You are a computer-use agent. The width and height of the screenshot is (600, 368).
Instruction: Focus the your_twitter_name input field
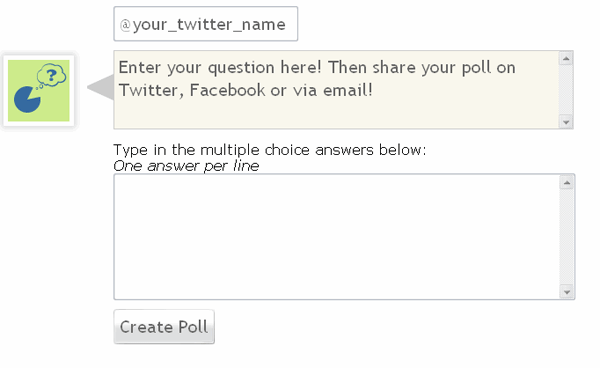205,24
